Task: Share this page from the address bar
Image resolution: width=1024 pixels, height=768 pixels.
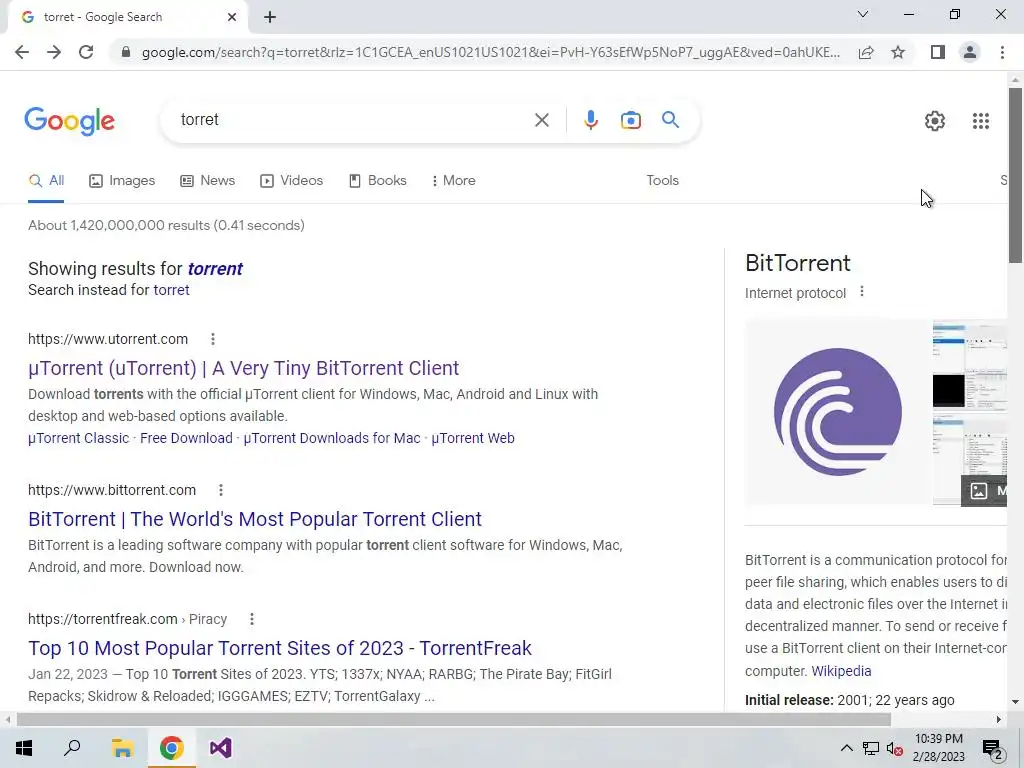Action: [x=866, y=52]
